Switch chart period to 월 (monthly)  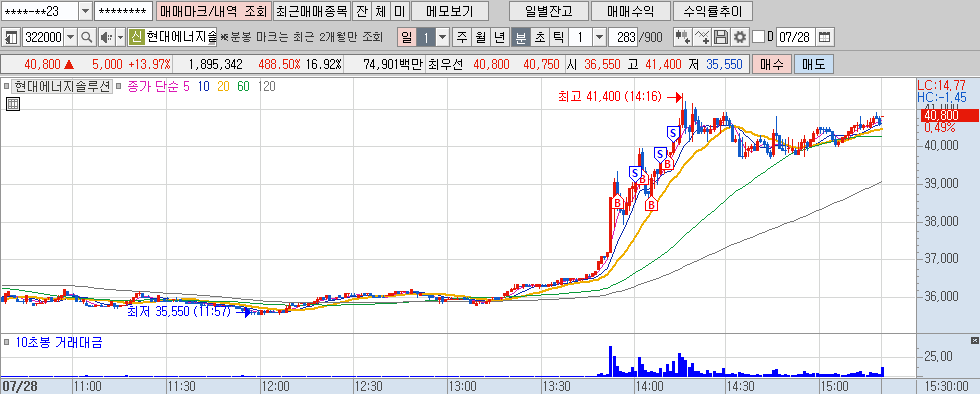(x=481, y=38)
